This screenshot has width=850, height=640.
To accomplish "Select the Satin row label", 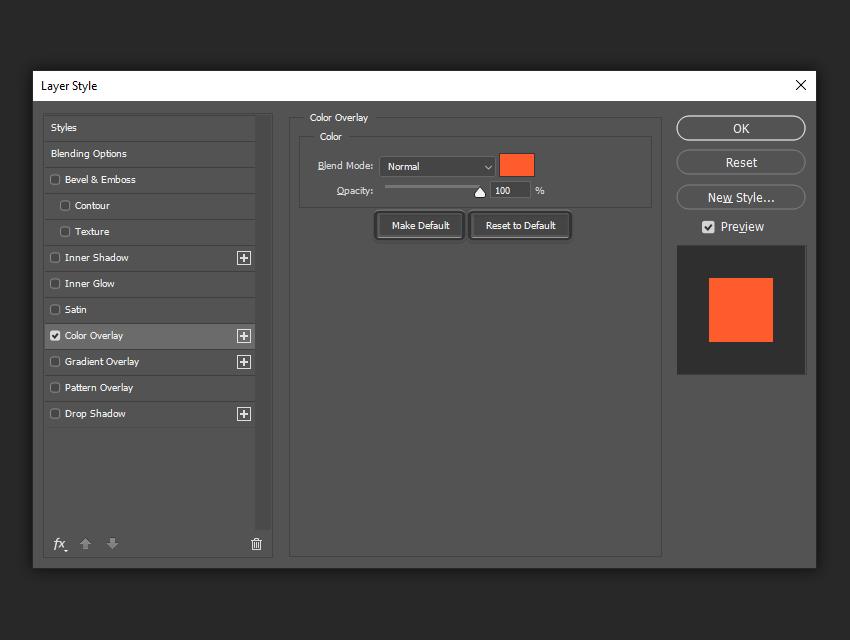I will click(75, 309).
